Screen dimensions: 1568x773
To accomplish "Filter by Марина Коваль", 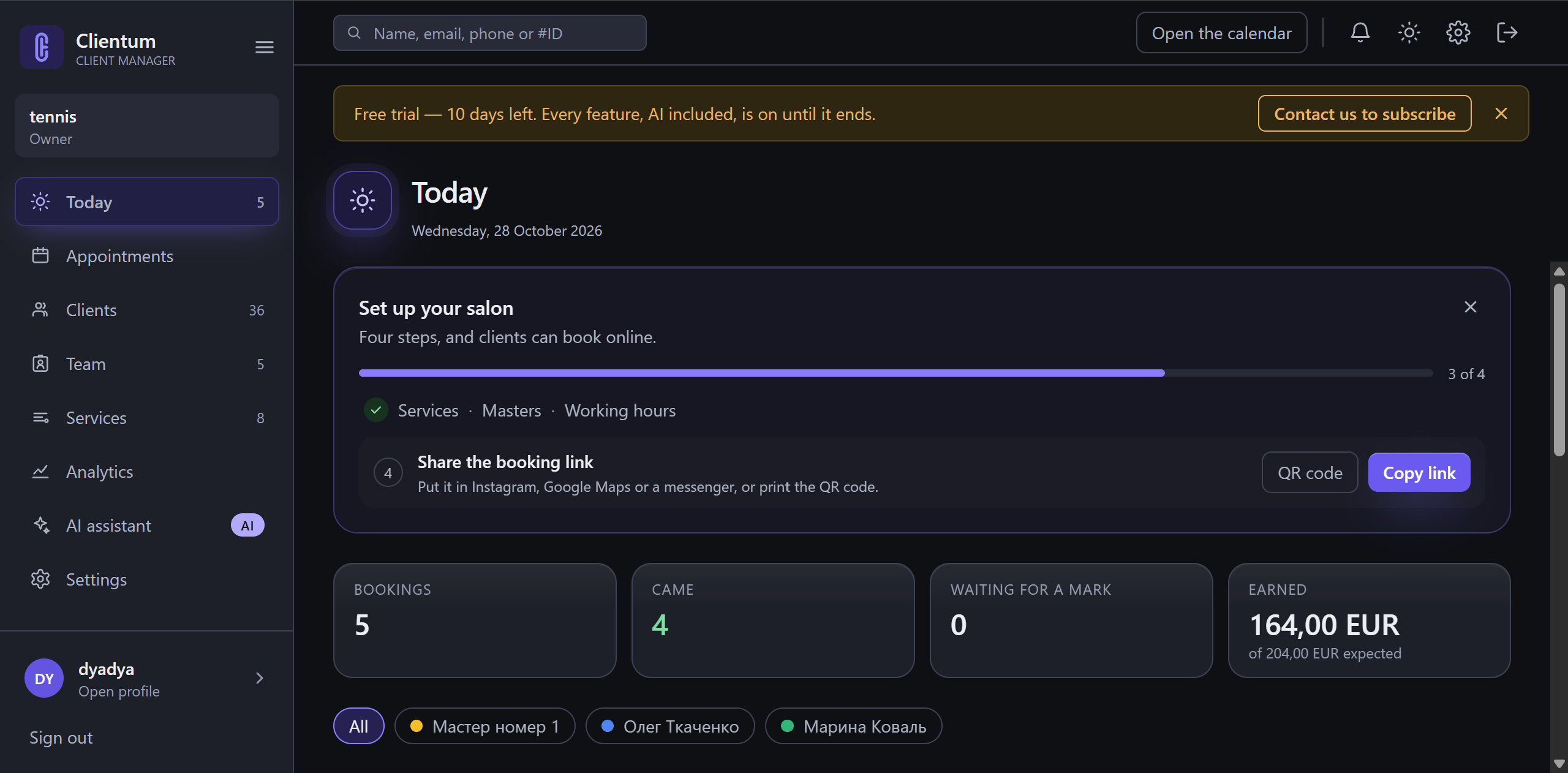I will [853, 726].
